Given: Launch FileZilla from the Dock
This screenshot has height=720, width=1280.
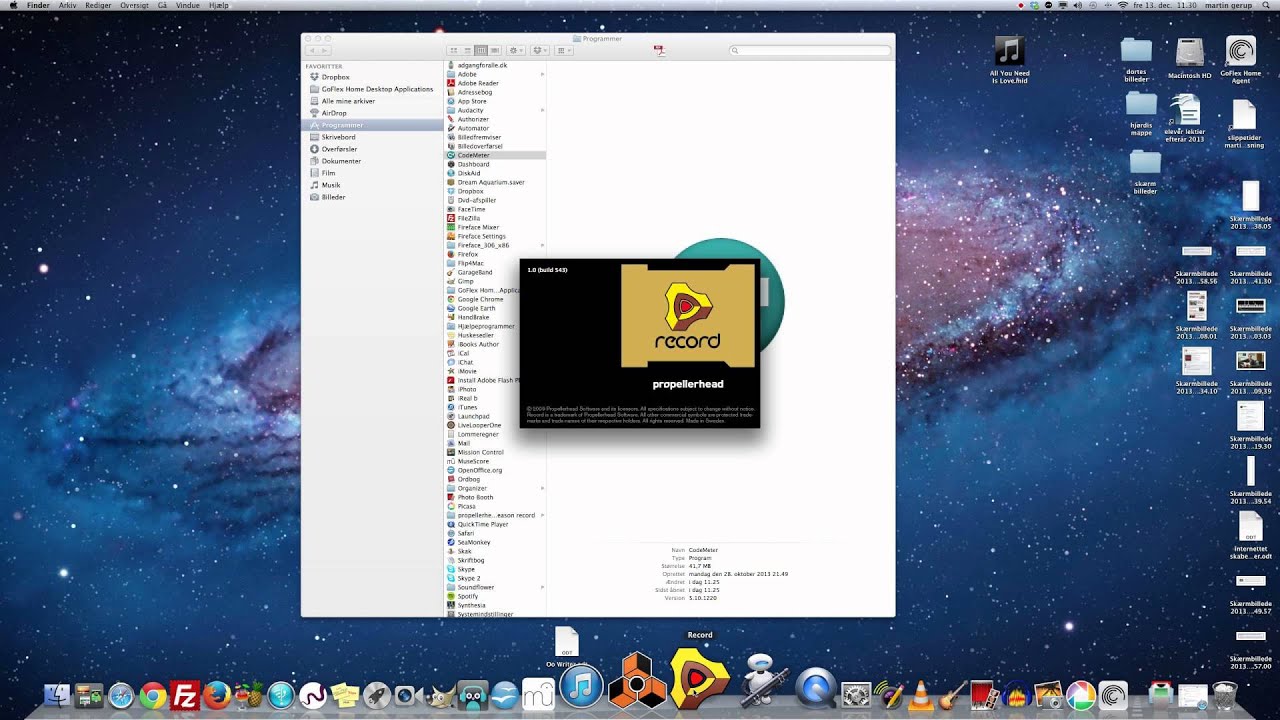Looking at the screenshot, I should pyautogui.click(x=184, y=696).
